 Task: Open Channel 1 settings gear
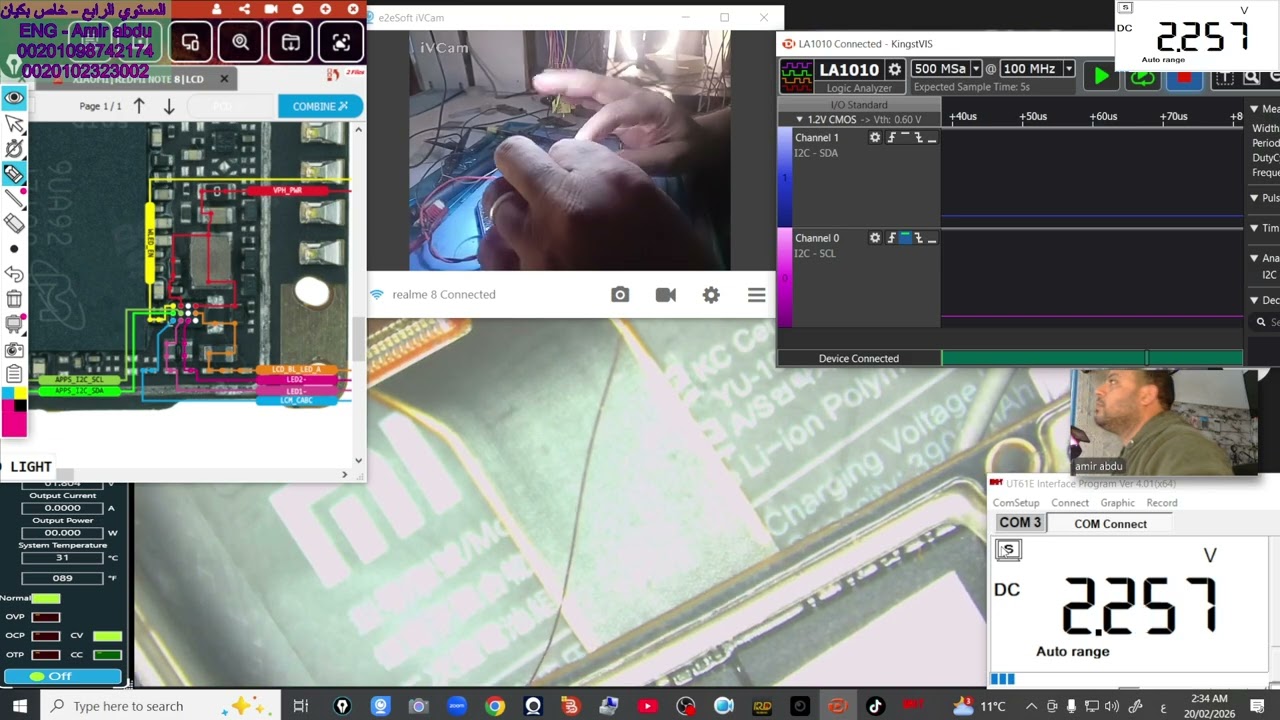(875, 138)
